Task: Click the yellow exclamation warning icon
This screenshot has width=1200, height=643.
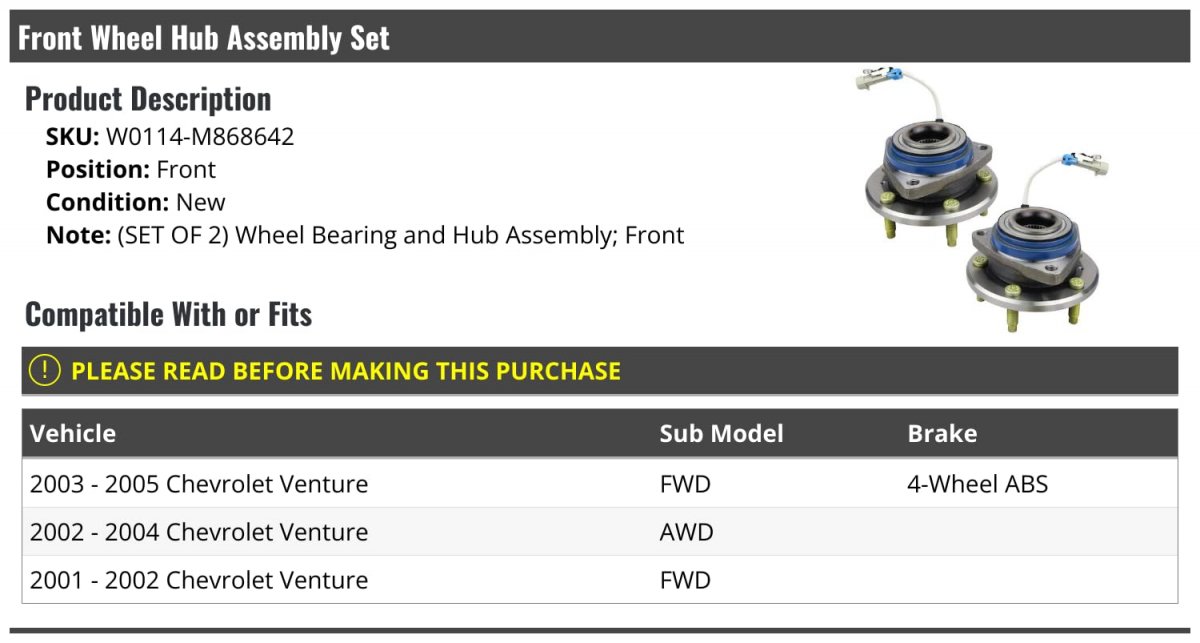Action: point(45,370)
